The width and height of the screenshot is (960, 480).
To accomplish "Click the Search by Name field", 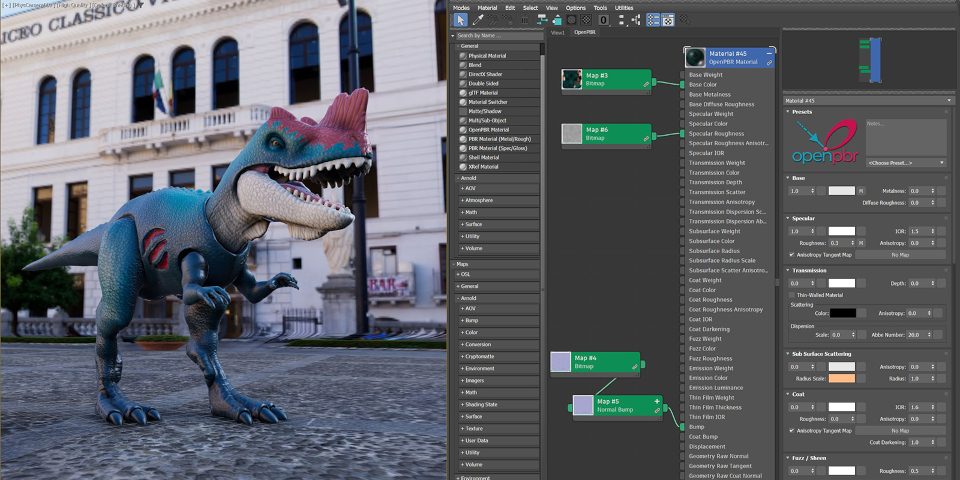I will (497, 35).
